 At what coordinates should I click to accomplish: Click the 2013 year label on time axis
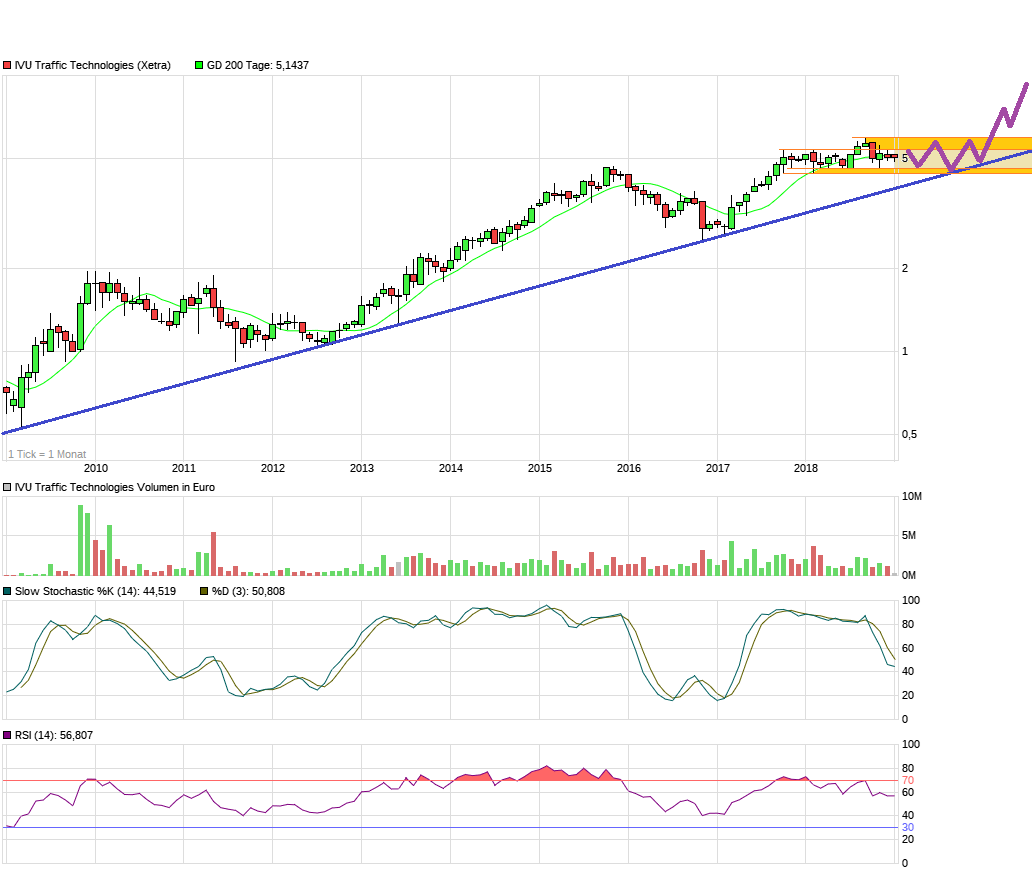[x=361, y=468]
